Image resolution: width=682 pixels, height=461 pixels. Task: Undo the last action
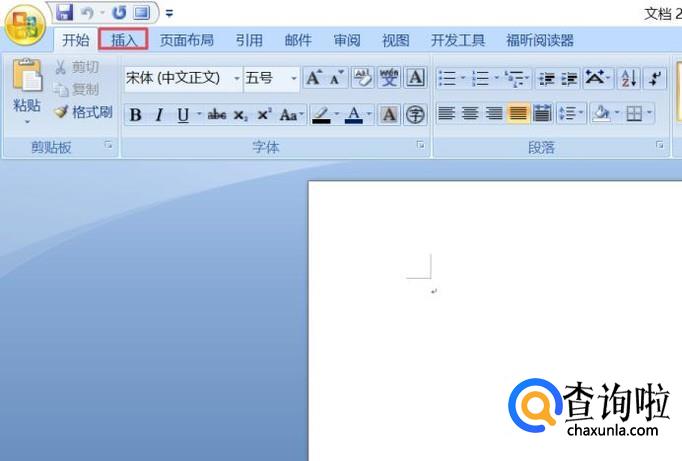click(88, 13)
